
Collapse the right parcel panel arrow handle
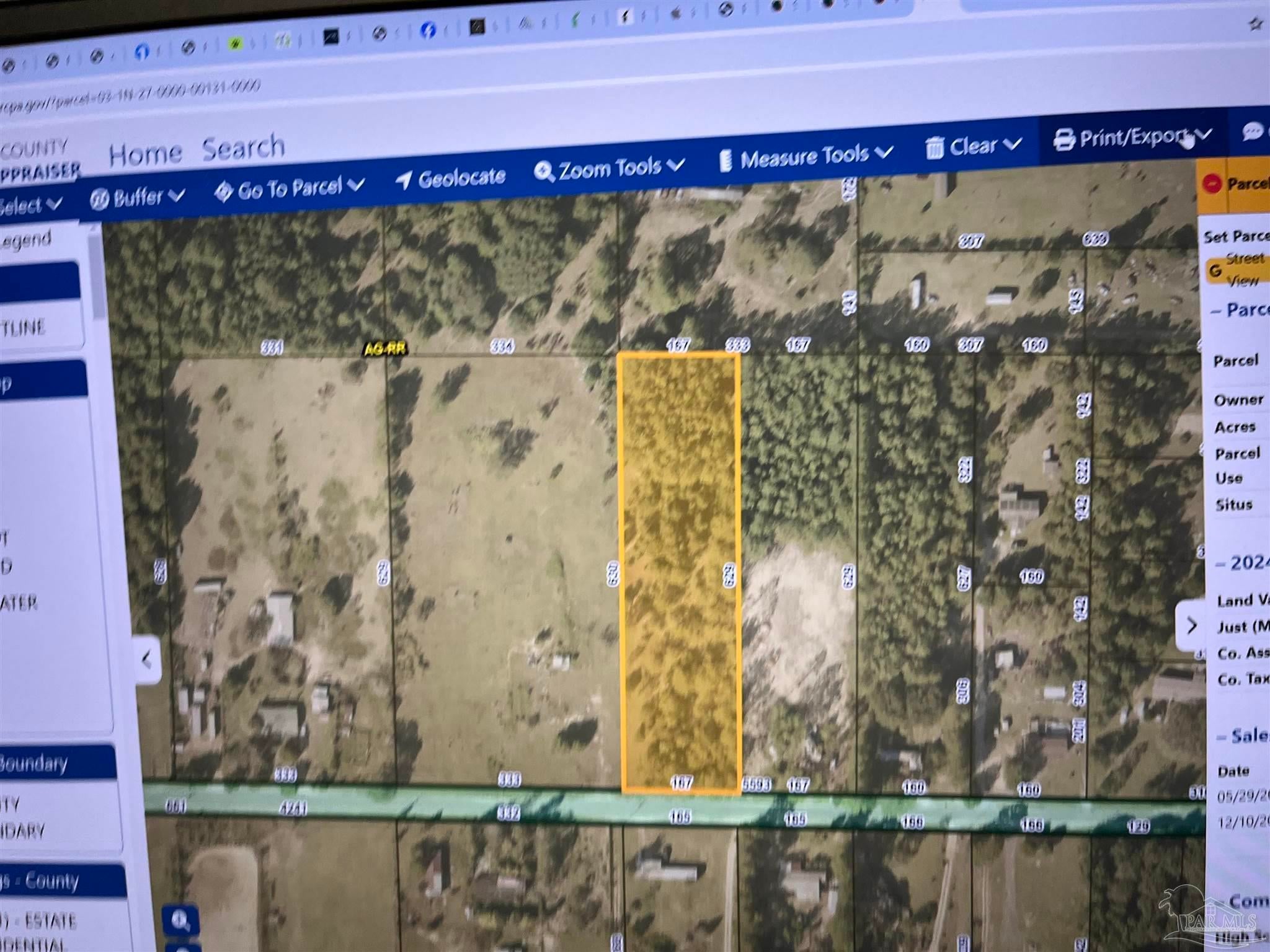point(1191,625)
